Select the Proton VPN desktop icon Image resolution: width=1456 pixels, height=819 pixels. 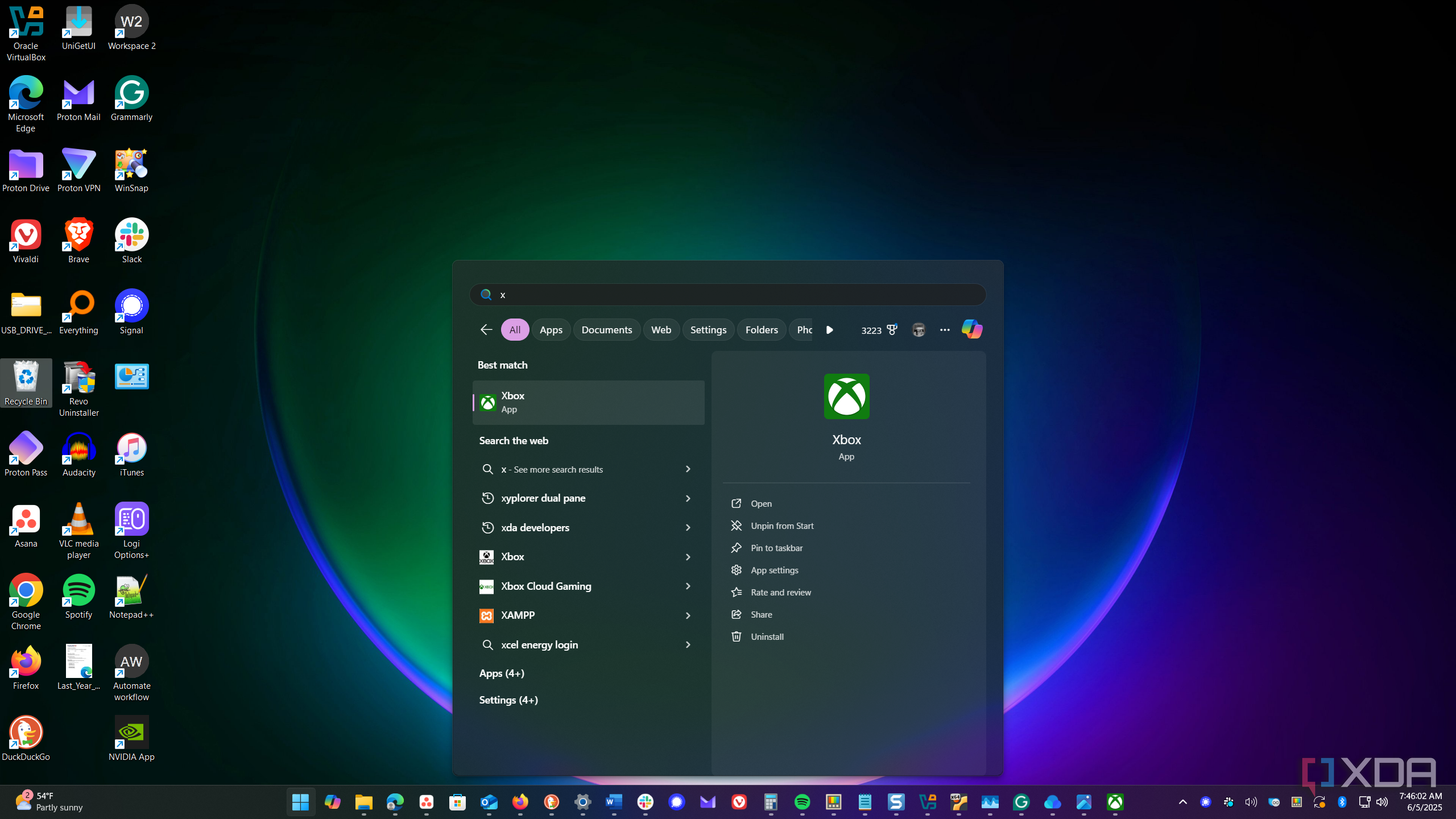tap(78, 169)
